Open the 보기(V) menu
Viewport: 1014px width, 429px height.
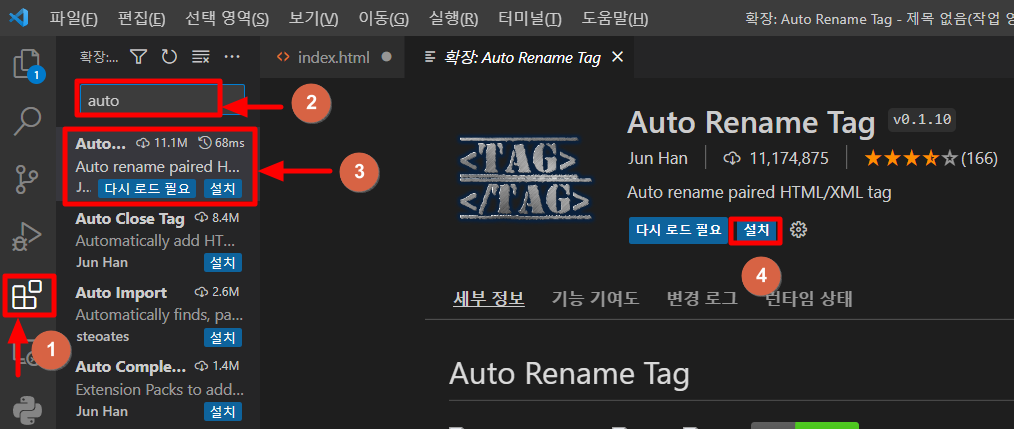pos(314,19)
